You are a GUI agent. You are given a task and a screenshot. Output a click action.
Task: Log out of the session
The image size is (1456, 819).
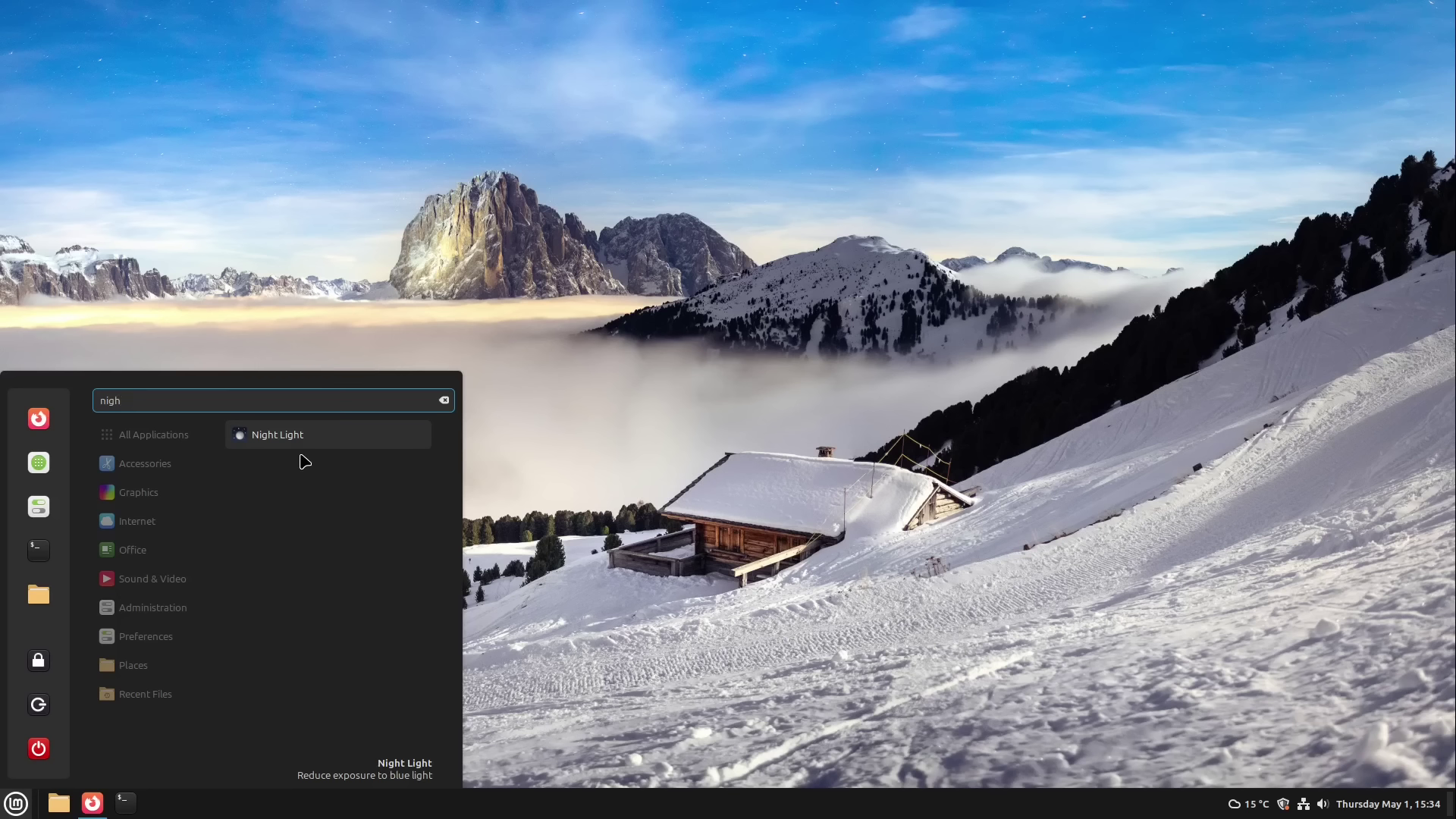39,704
